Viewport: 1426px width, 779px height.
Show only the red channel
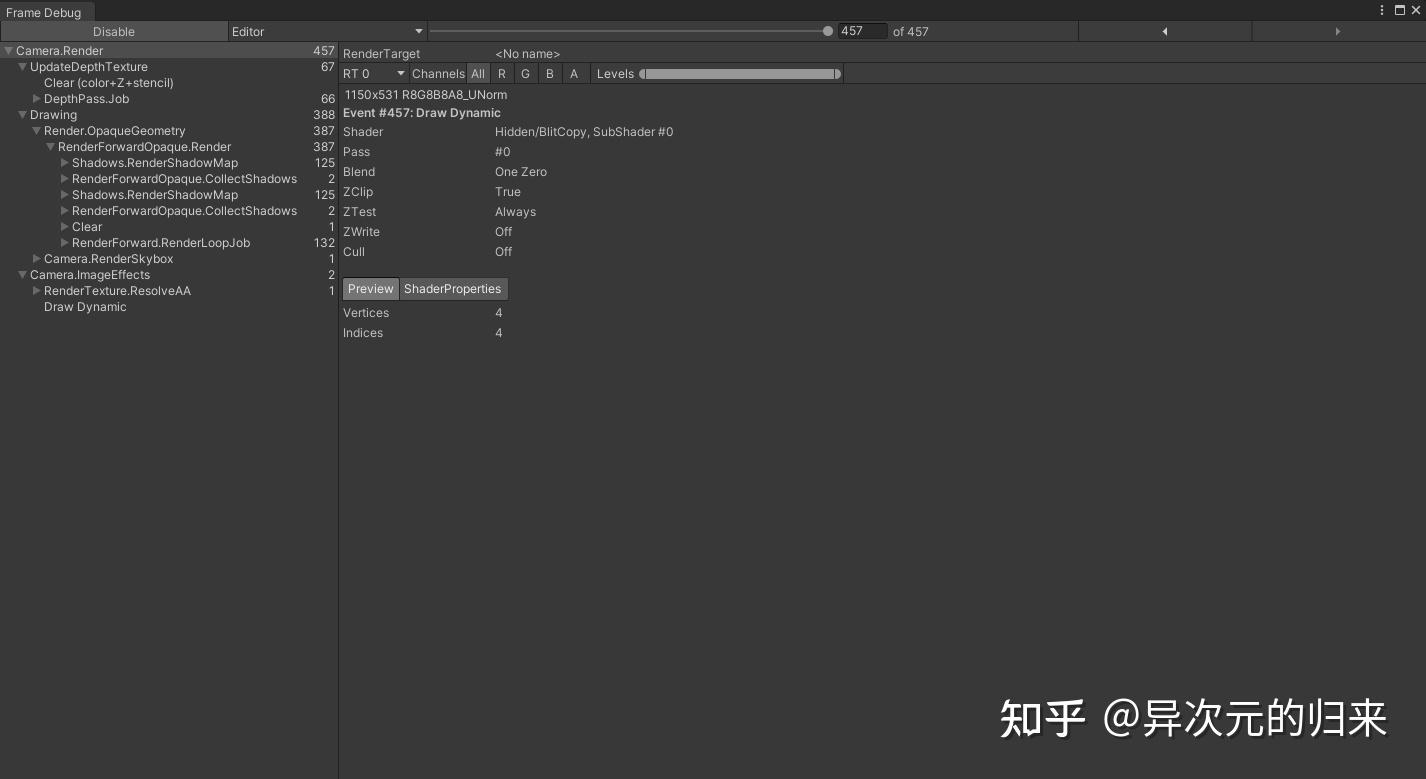[502, 73]
